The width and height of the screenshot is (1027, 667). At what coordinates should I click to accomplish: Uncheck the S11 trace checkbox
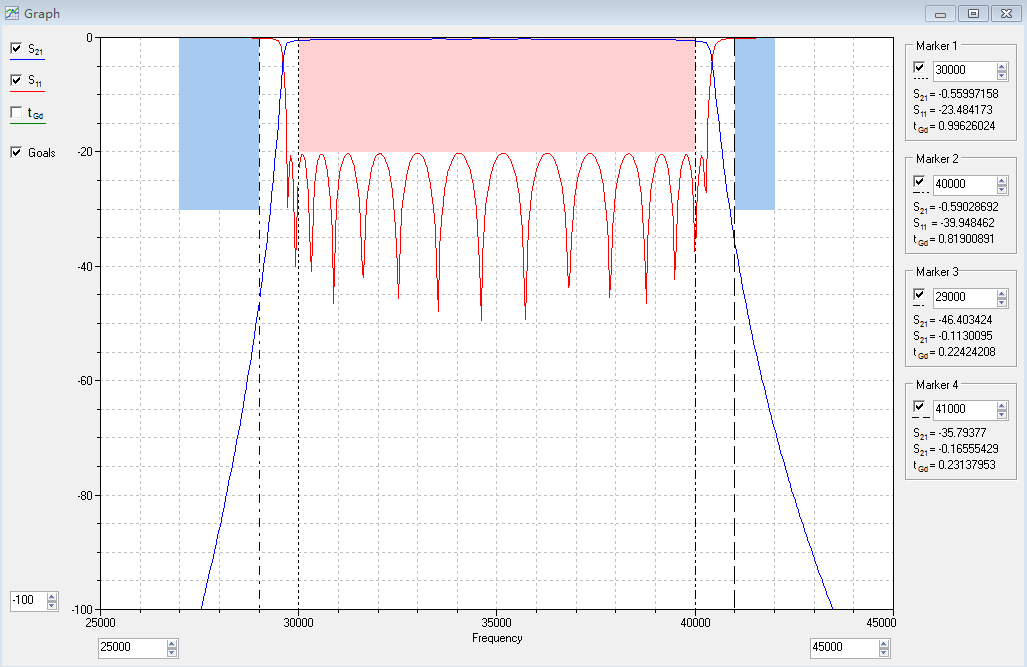point(16,80)
